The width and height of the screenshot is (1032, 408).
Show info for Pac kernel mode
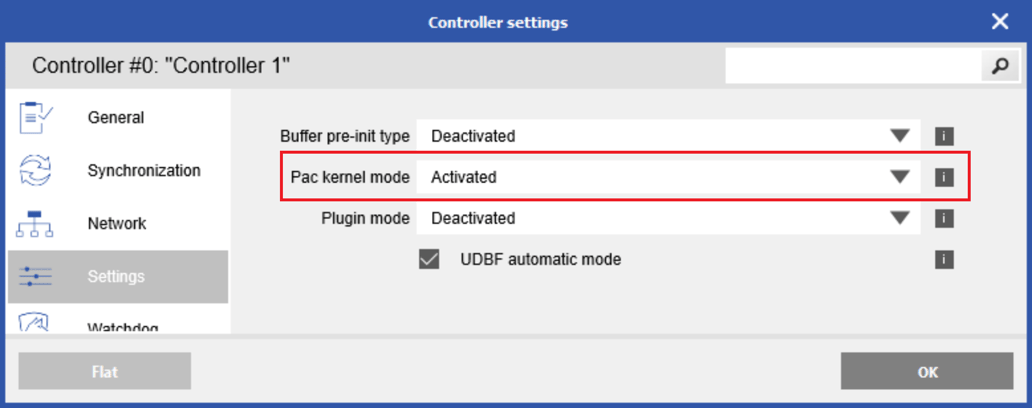pyautogui.click(x=944, y=177)
